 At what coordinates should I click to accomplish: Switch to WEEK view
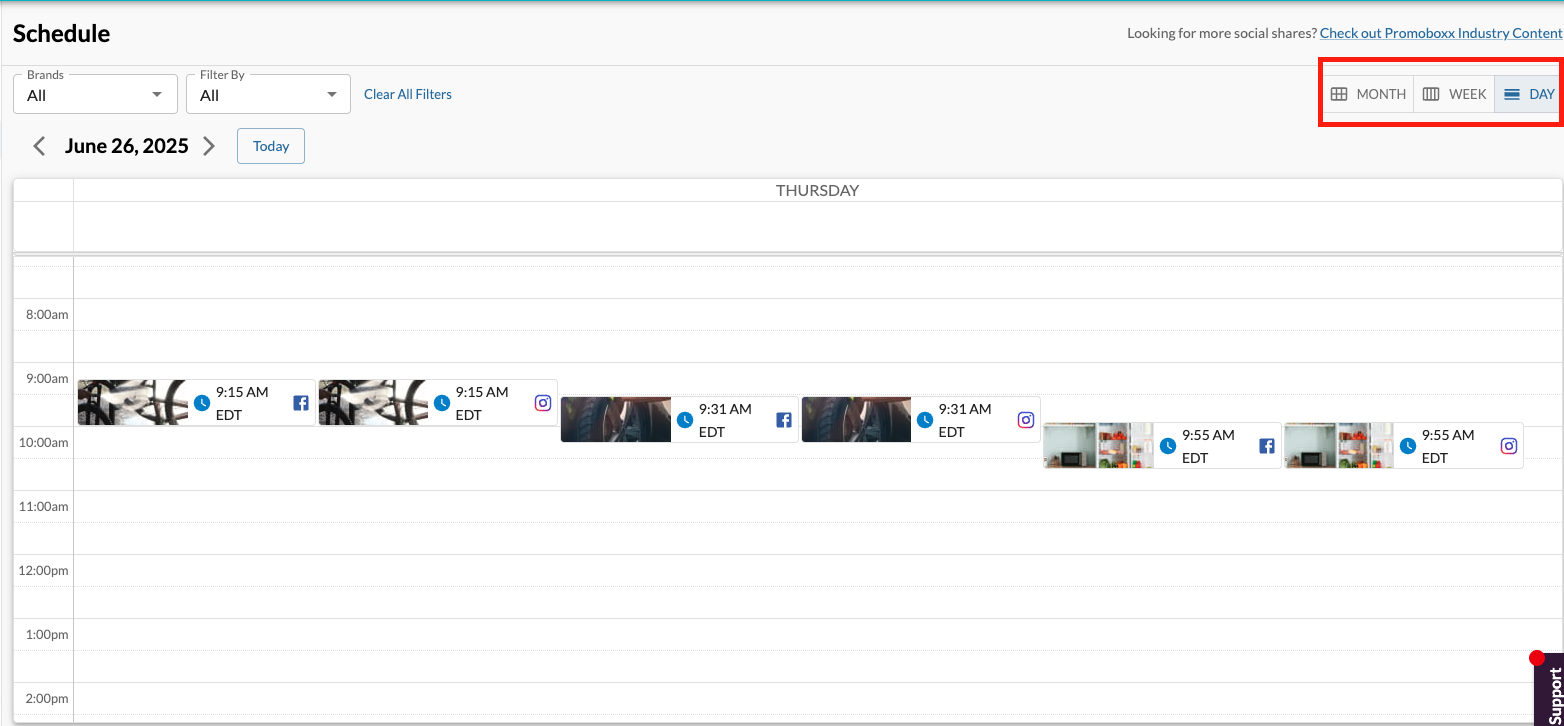[x=1454, y=94]
